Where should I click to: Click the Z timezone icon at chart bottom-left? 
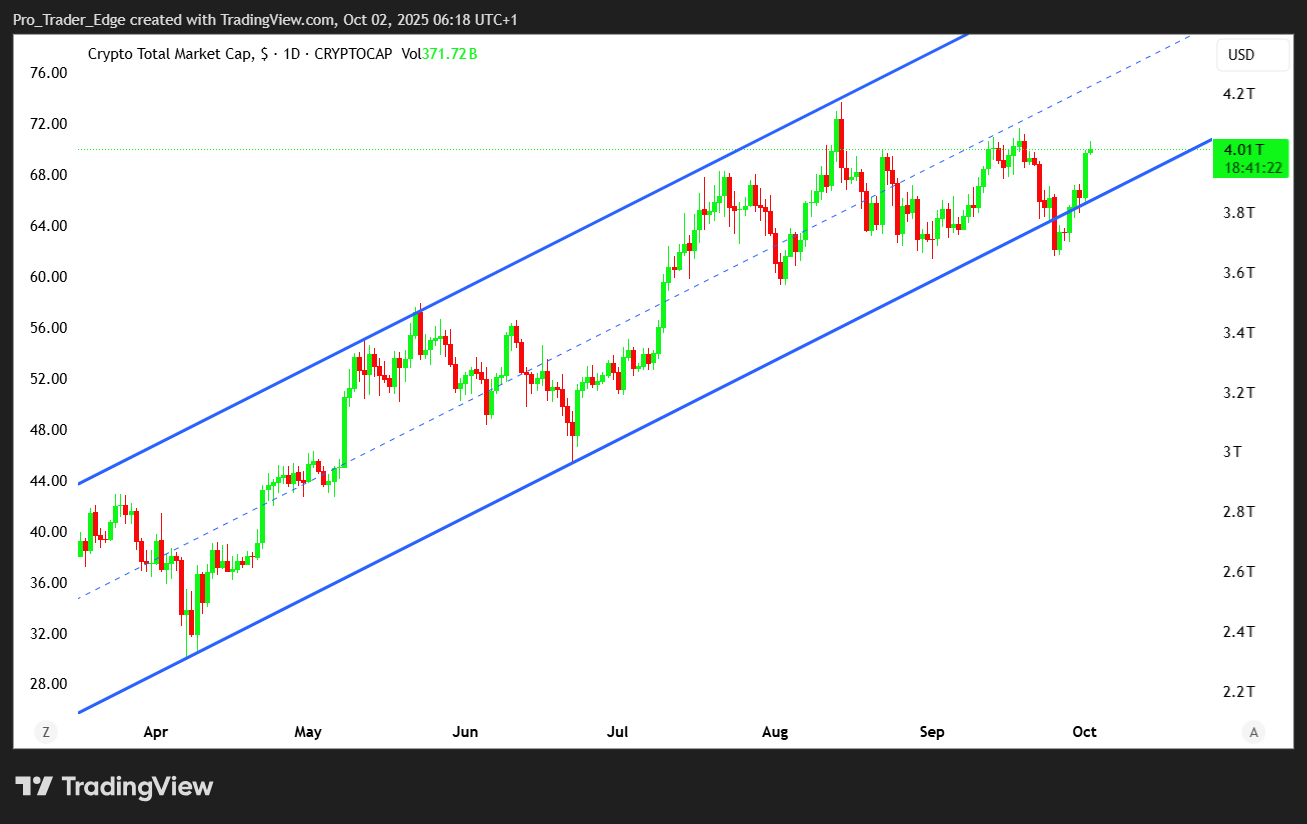tap(45, 731)
